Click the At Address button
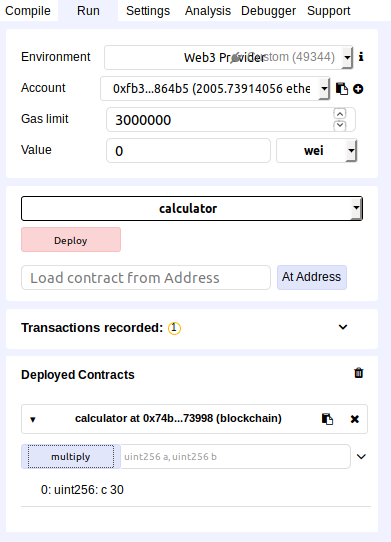This screenshot has height=542, width=391. 312,277
